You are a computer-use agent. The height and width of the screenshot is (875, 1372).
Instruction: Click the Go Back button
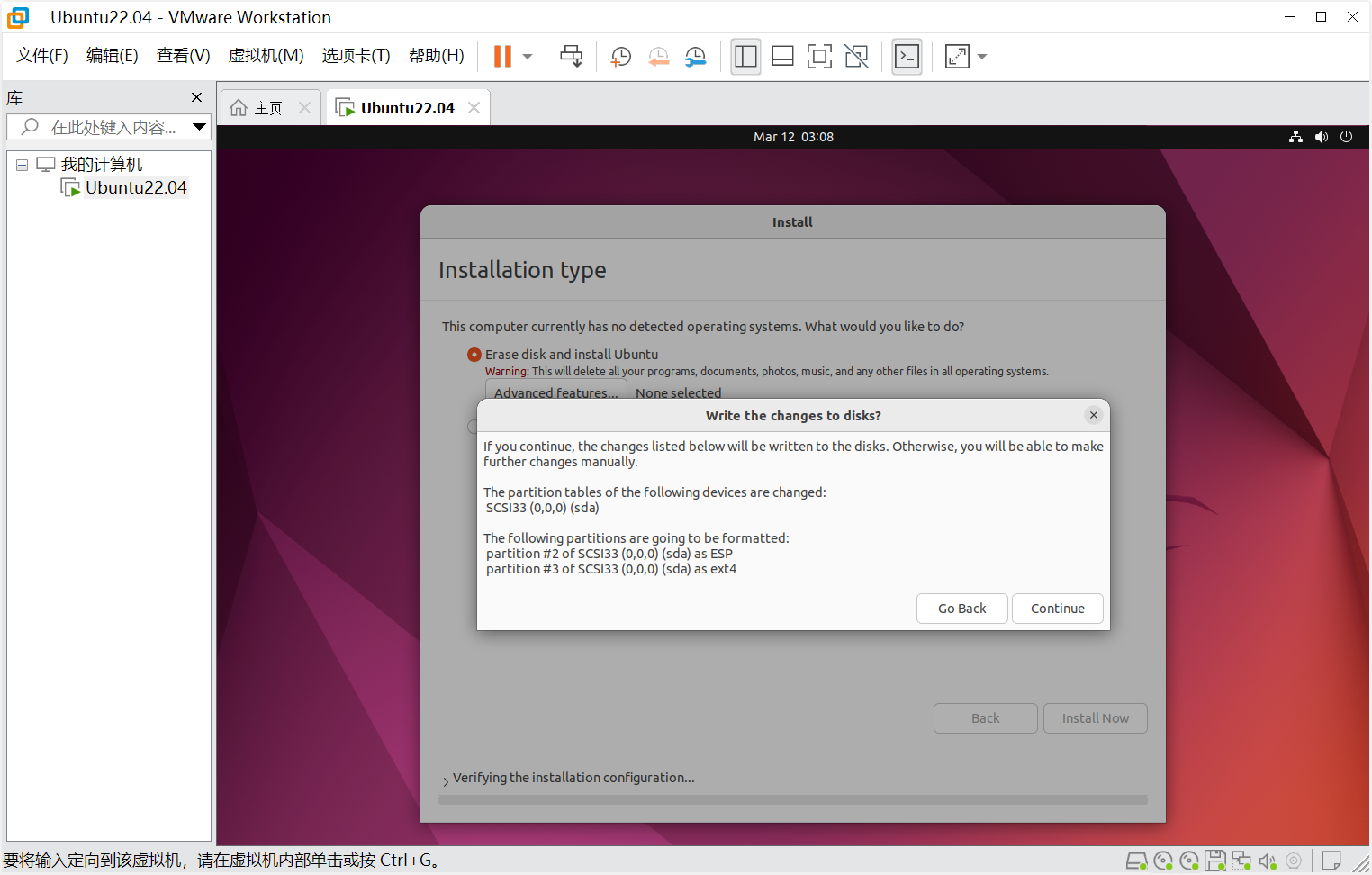coord(961,609)
